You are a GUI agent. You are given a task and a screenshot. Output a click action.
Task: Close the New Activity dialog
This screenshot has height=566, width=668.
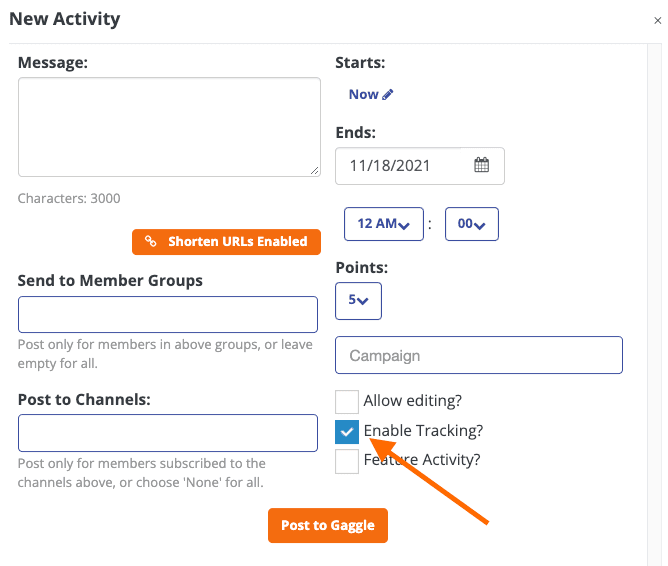coord(657,20)
